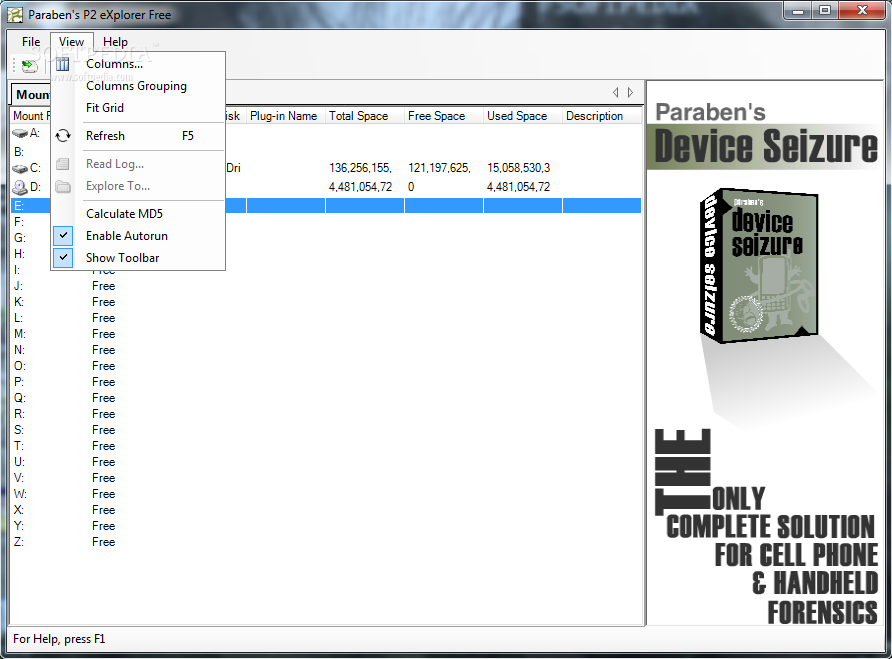892x659 pixels.
Task: Open the Paraben's Device Seizure banner
Action: 765,135
